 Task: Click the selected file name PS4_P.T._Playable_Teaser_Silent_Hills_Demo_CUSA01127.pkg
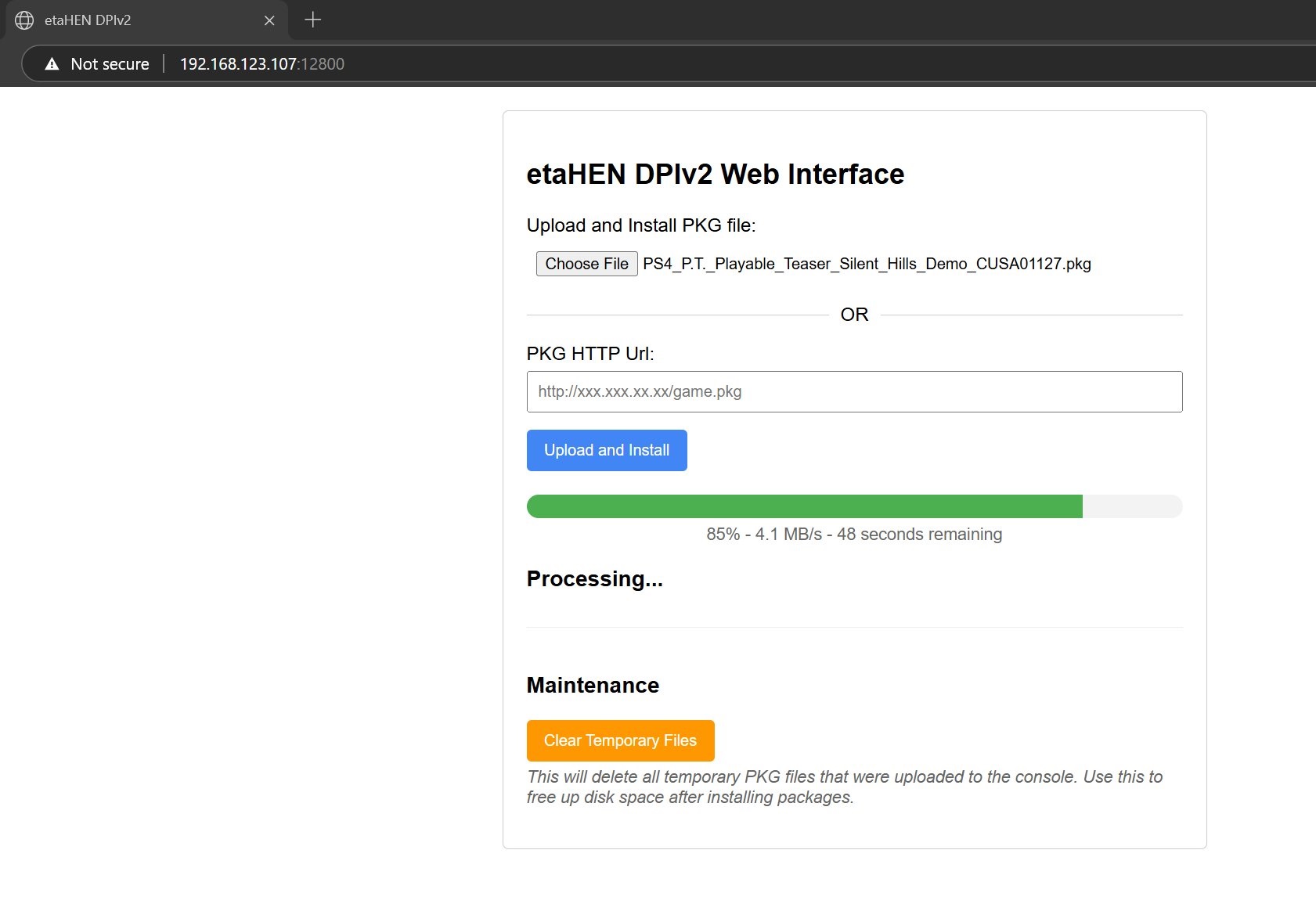pyautogui.click(x=867, y=264)
